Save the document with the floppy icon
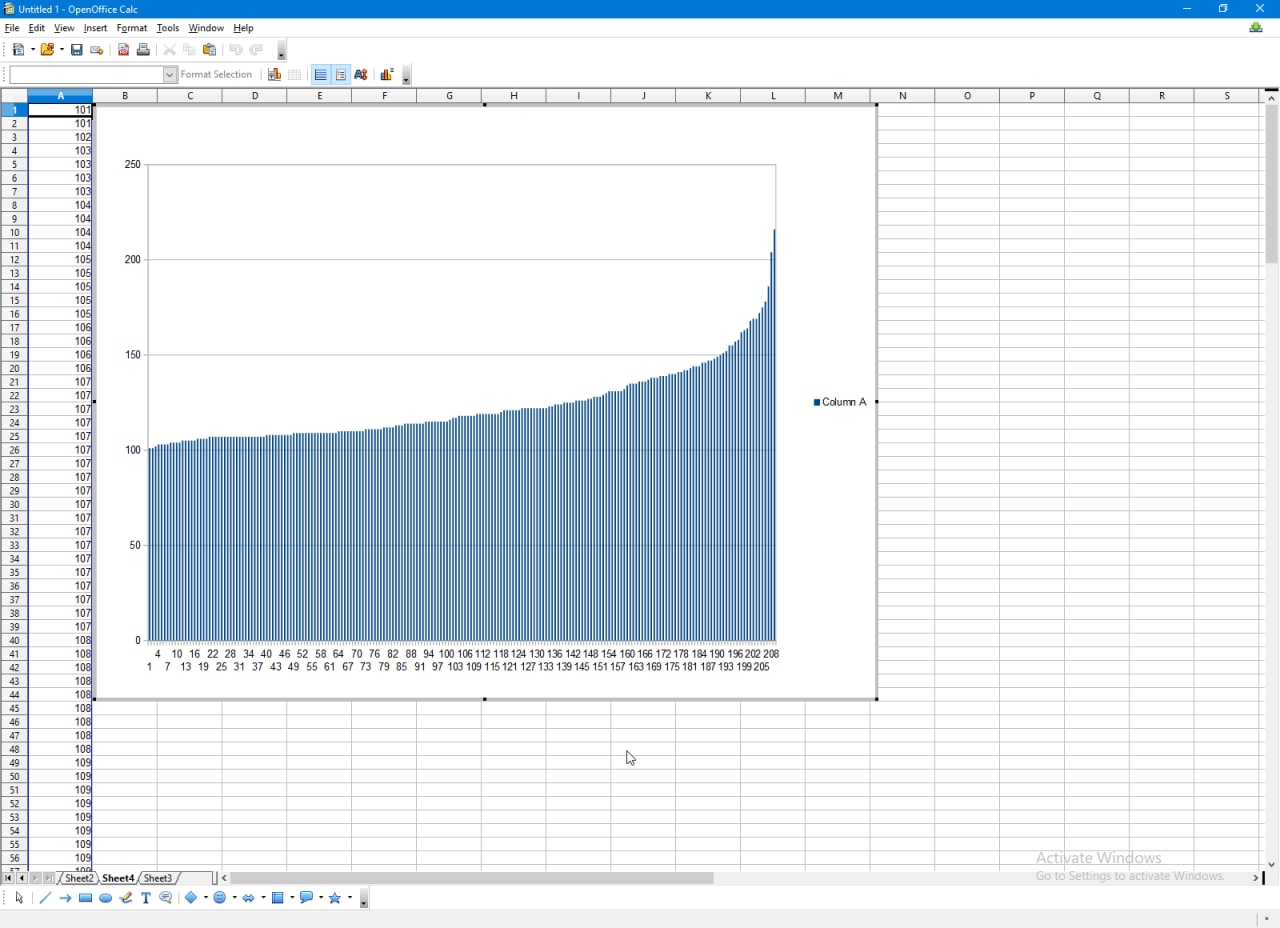 [76, 50]
